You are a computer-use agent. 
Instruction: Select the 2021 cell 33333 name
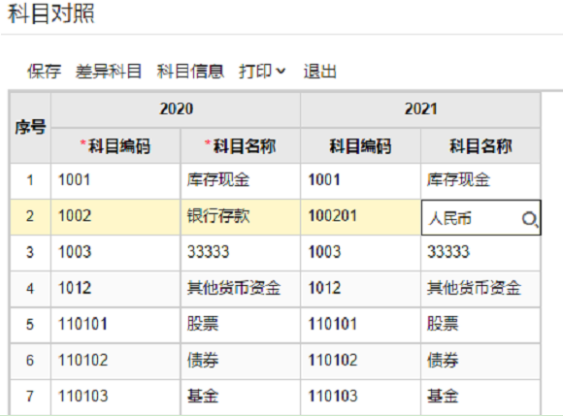(x=480, y=252)
